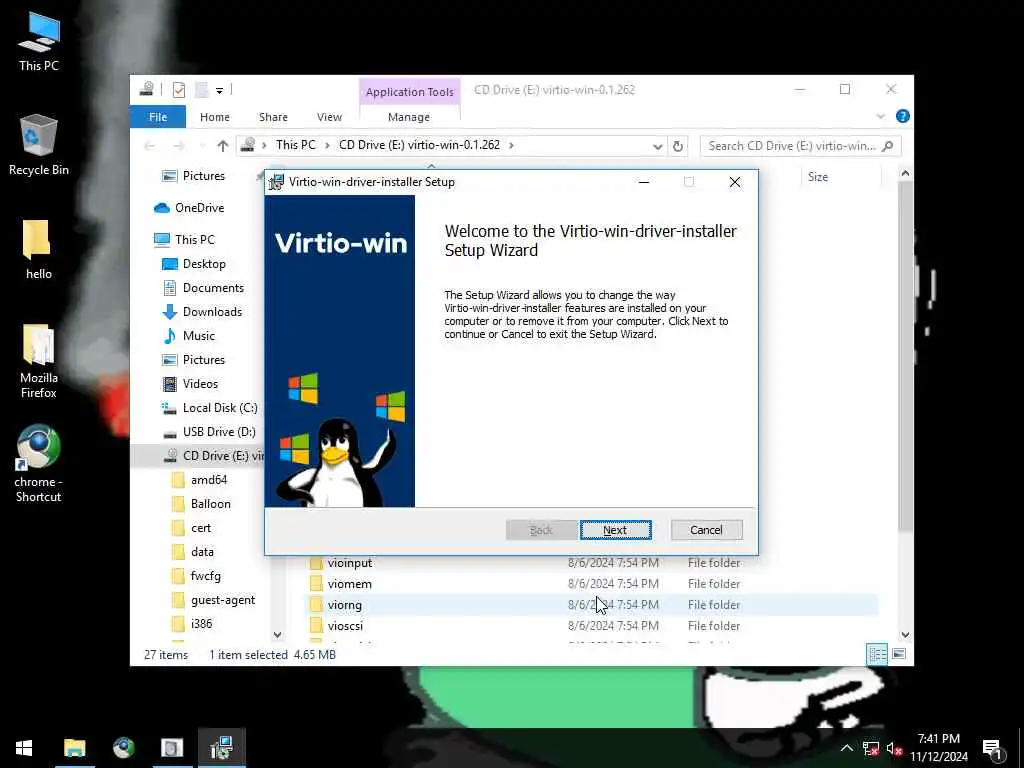Image resolution: width=1024 pixels, height=768 pixels.
Task: Open the cert folder in the tree
Action: coord(200,528)
